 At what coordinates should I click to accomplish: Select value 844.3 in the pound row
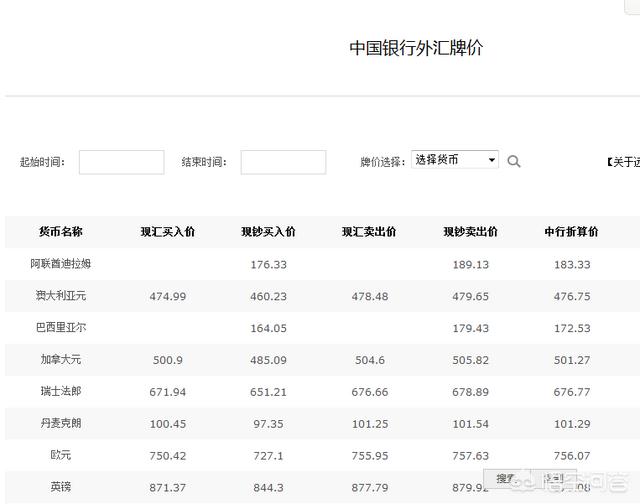(269, 488)
